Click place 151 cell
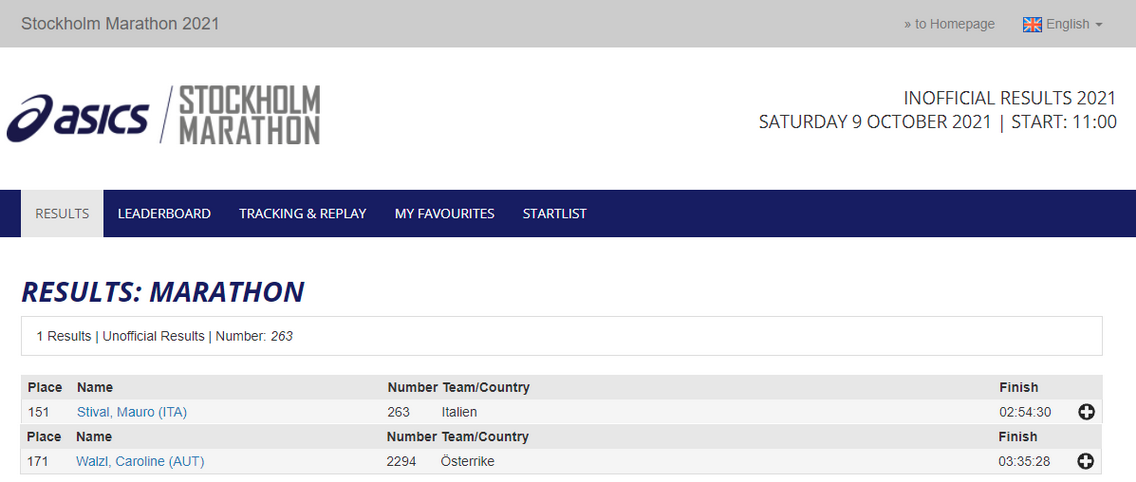Image resolution: width=1136 pixels, height=482 pixels. [x=38, y=412]
